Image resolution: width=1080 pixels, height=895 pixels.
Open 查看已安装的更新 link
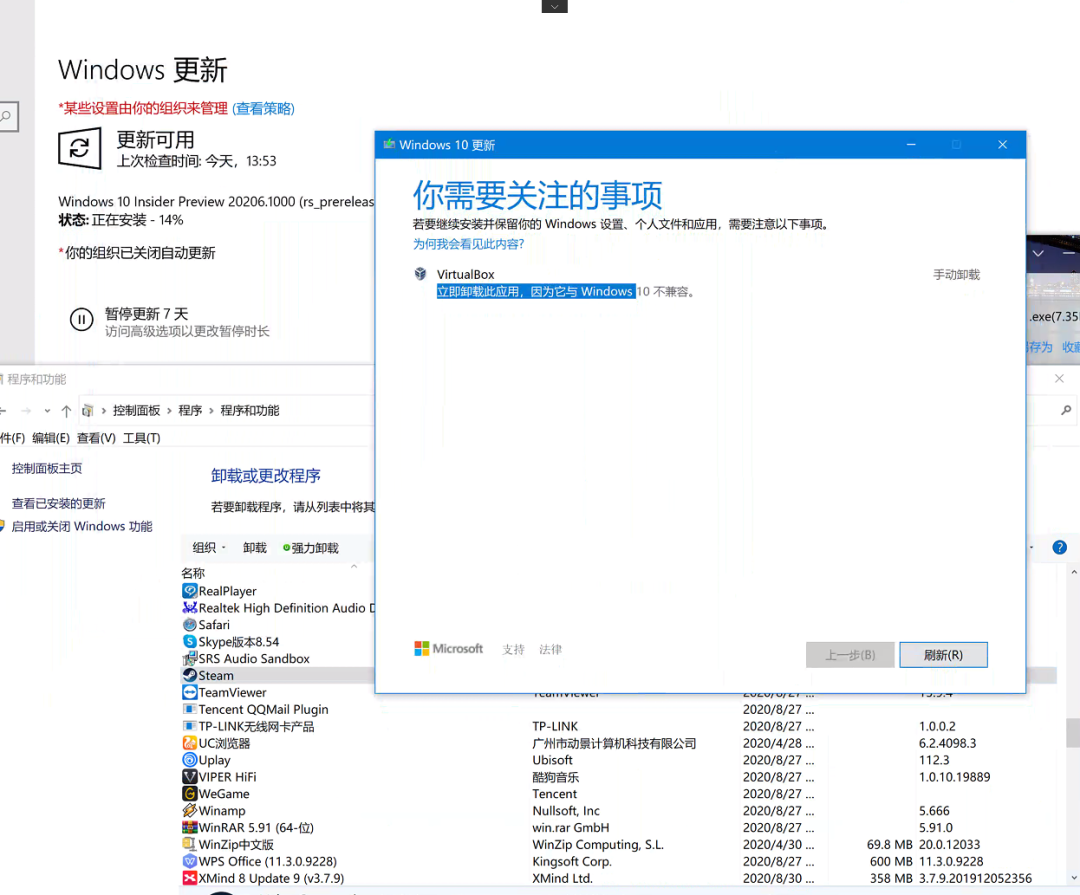tap(59, 504)
